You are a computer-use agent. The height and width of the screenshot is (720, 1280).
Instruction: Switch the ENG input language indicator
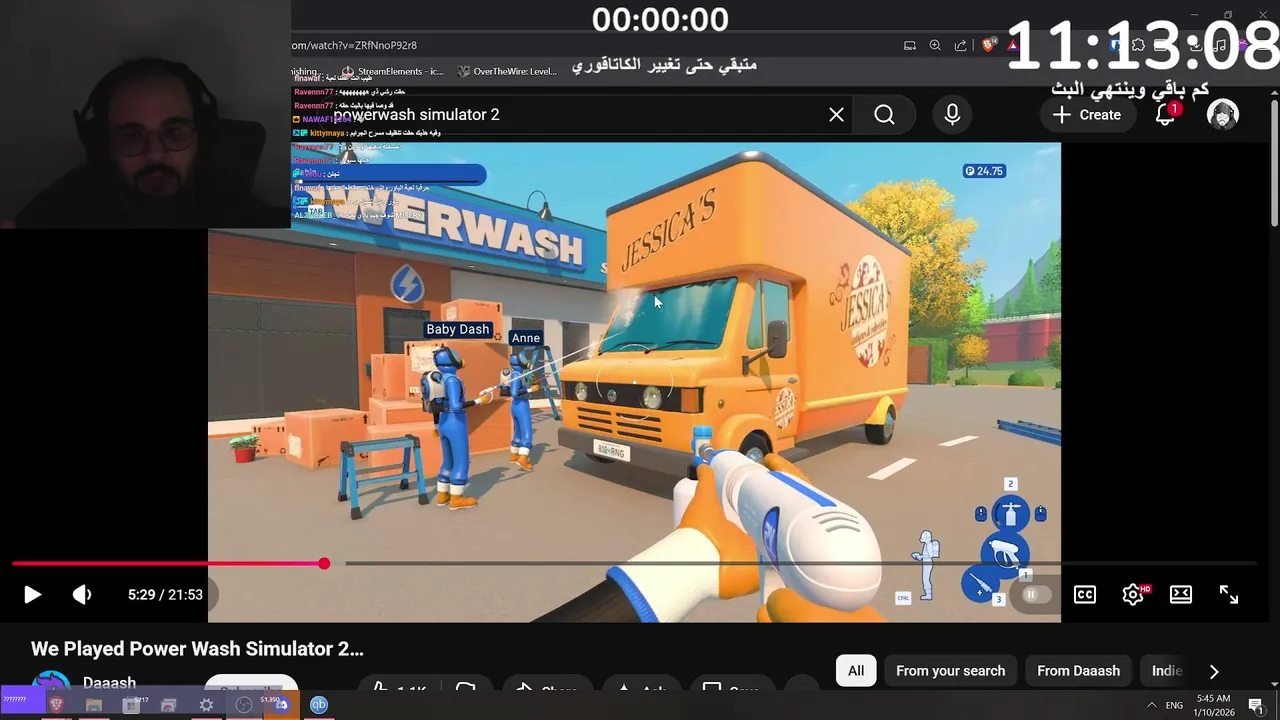coord(1174,705)
